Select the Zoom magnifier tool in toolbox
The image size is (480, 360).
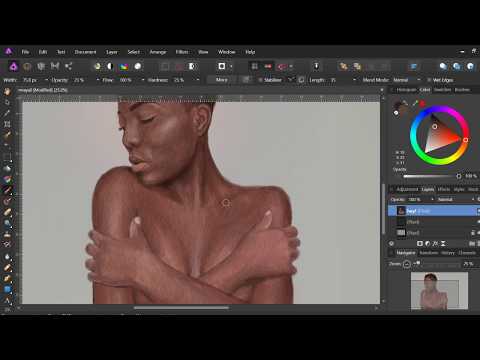[x=7, y=223]
